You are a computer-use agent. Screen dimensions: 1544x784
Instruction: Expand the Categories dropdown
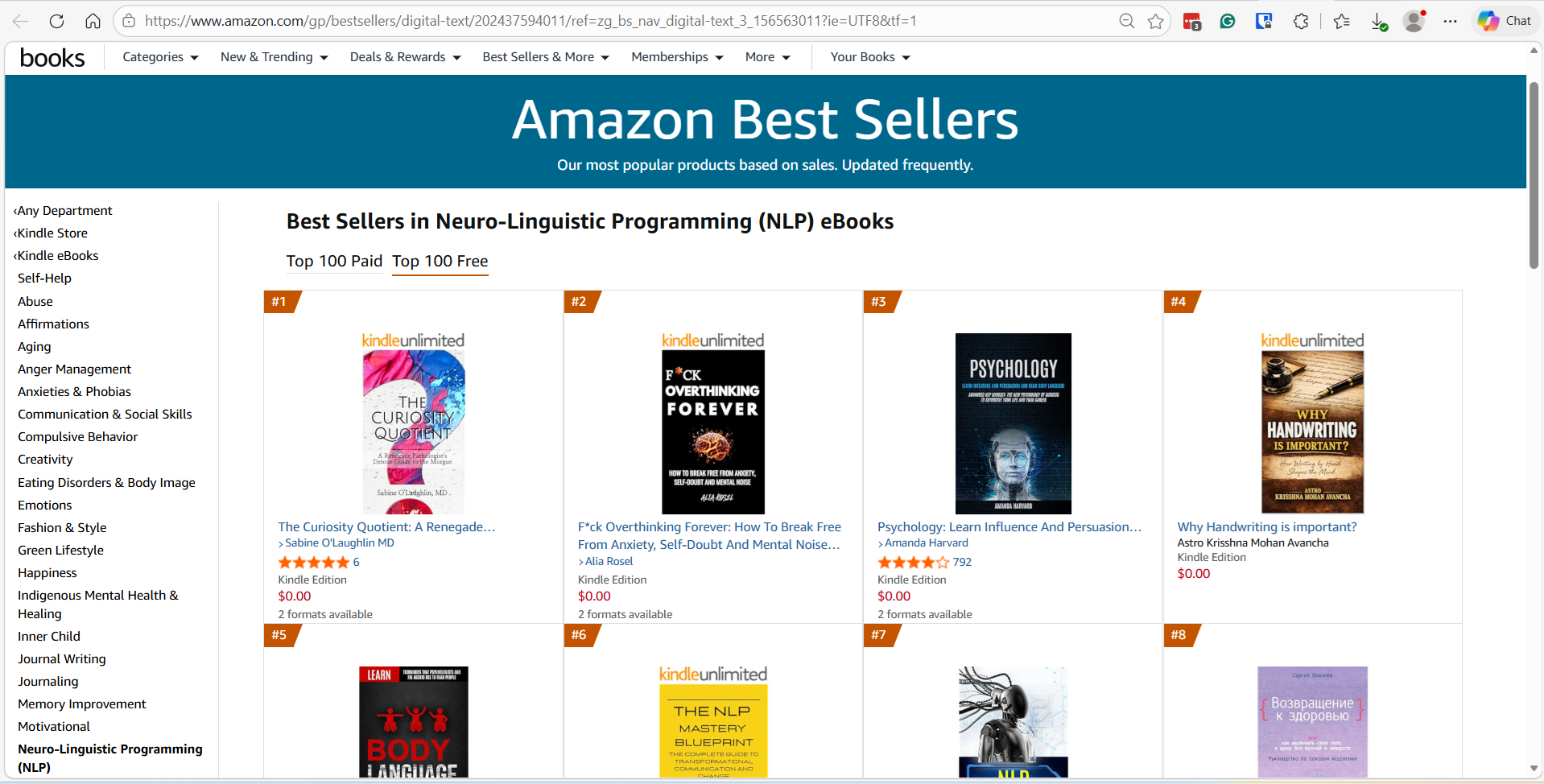[x=160, y=57]
